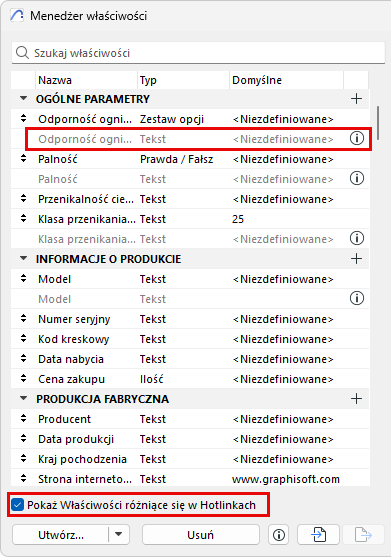Select the Numer seryjny property row

point(190,319)
